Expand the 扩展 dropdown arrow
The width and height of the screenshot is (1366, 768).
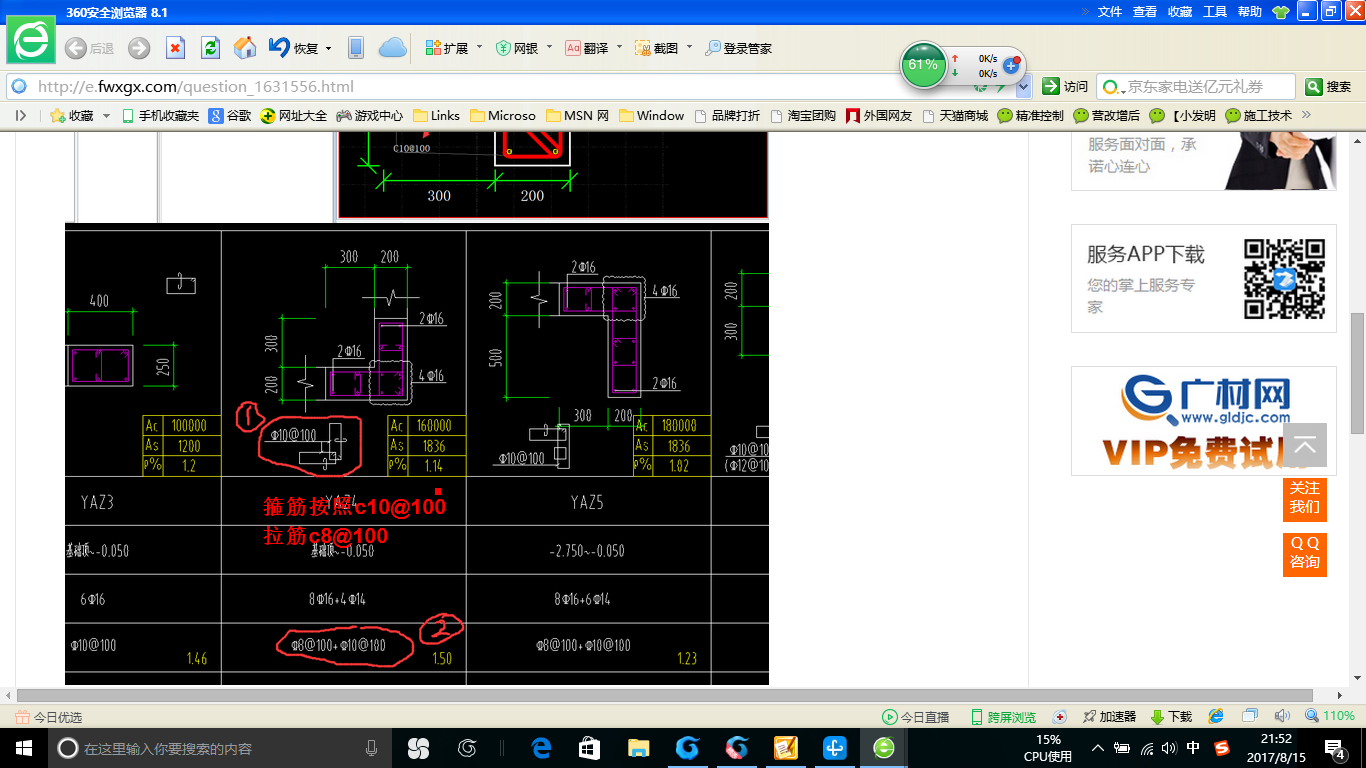(479, 47)
